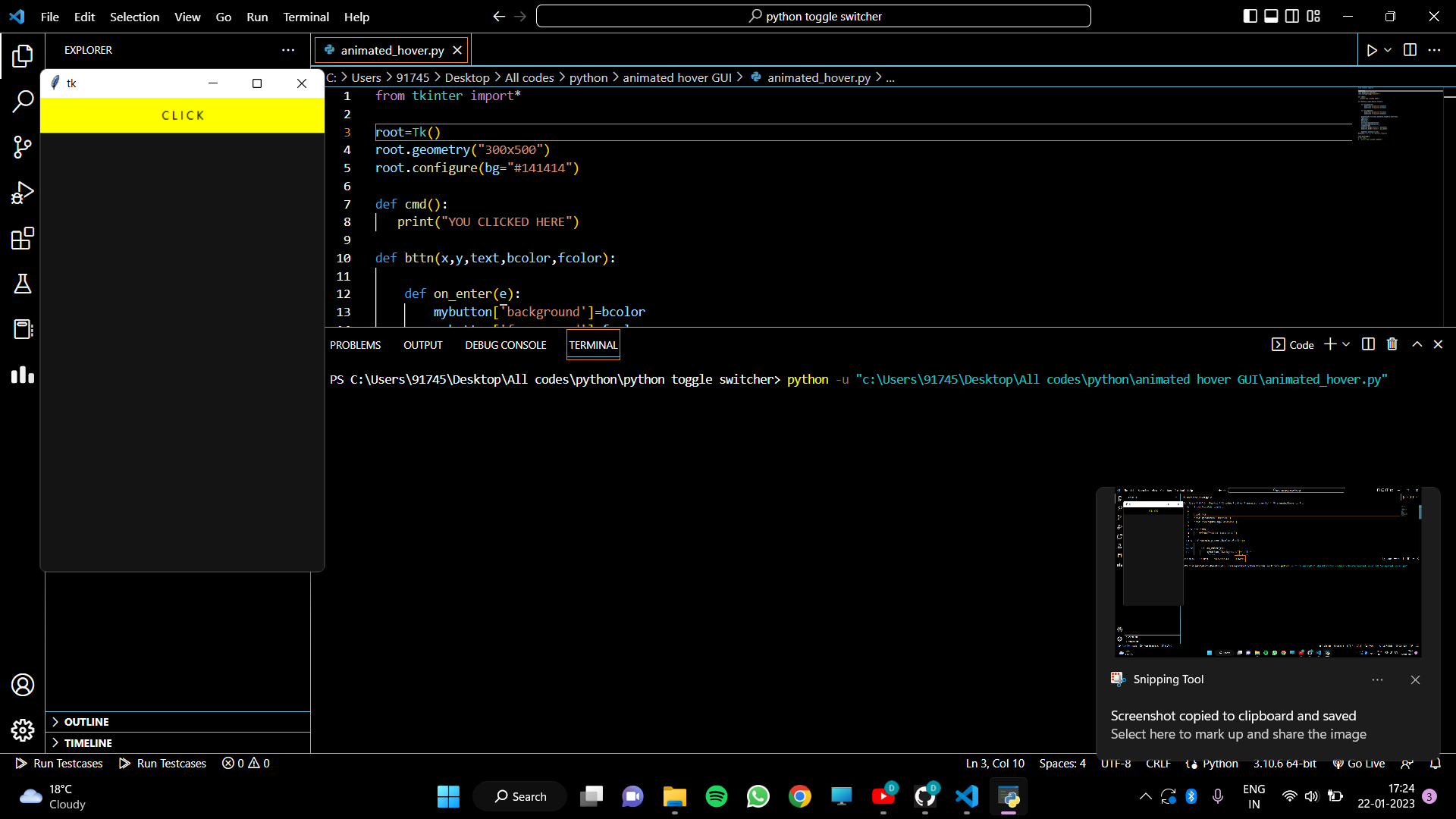The image size is (1456, 819).
Task: Open Spotify from the taskbar
Action: 717,796
